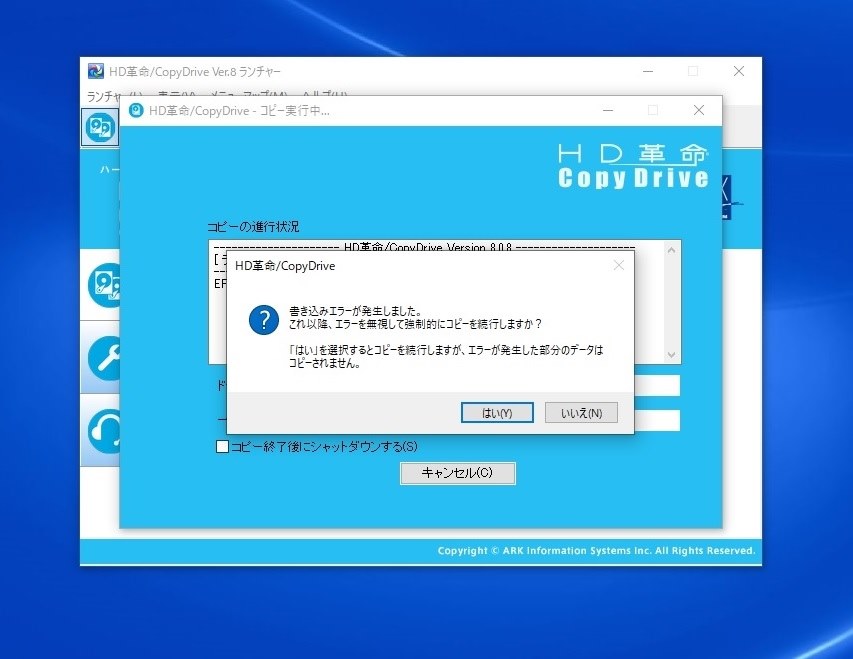Click the progress log scrollbar down arrow
This screenshot has height=659, width=853.
coord(673,353)
